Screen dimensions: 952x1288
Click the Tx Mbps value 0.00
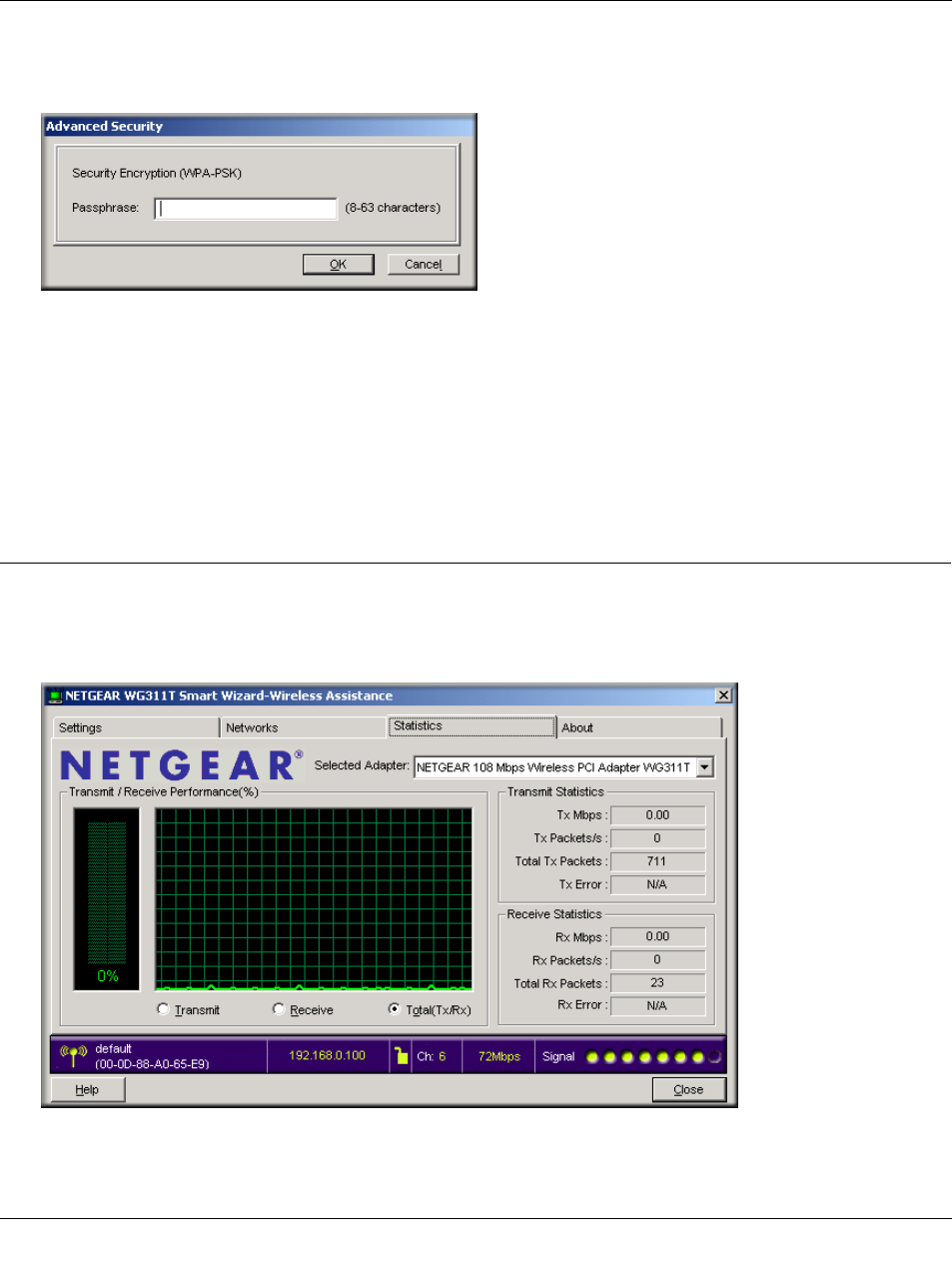[x=657, y=815]
